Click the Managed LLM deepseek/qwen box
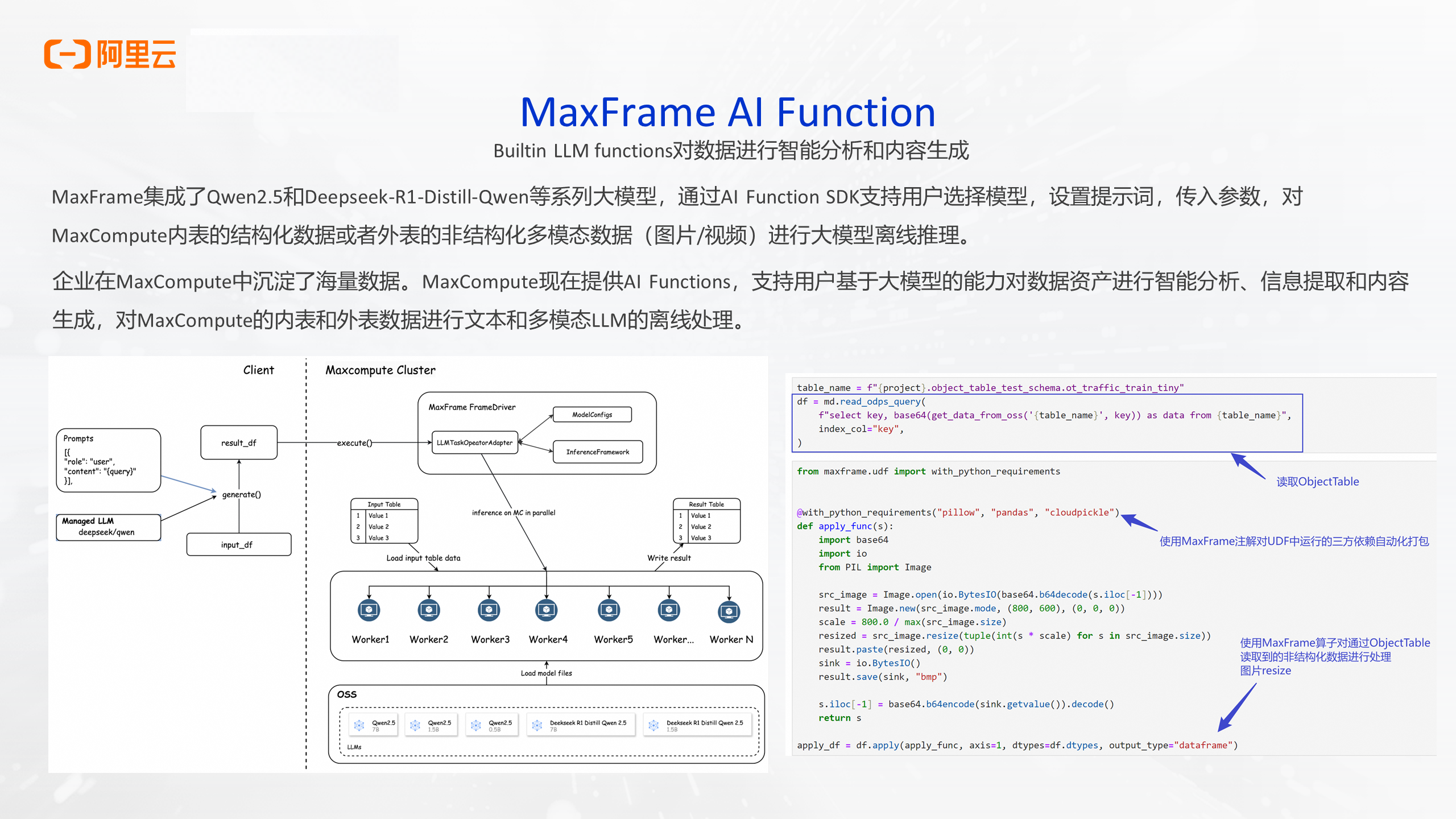1456x819 pixels. tap(108, 527)
